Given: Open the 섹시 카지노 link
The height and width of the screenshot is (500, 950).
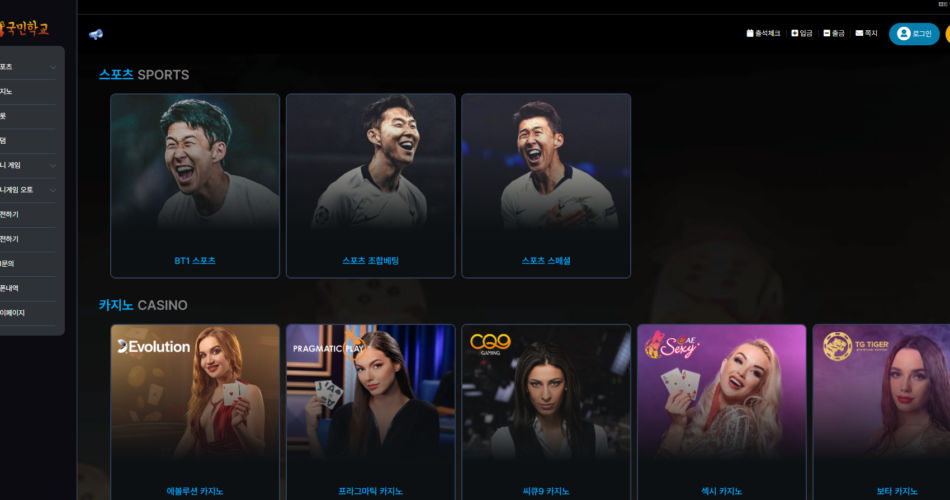Looking at the screenshot, I should pos(722,491).
